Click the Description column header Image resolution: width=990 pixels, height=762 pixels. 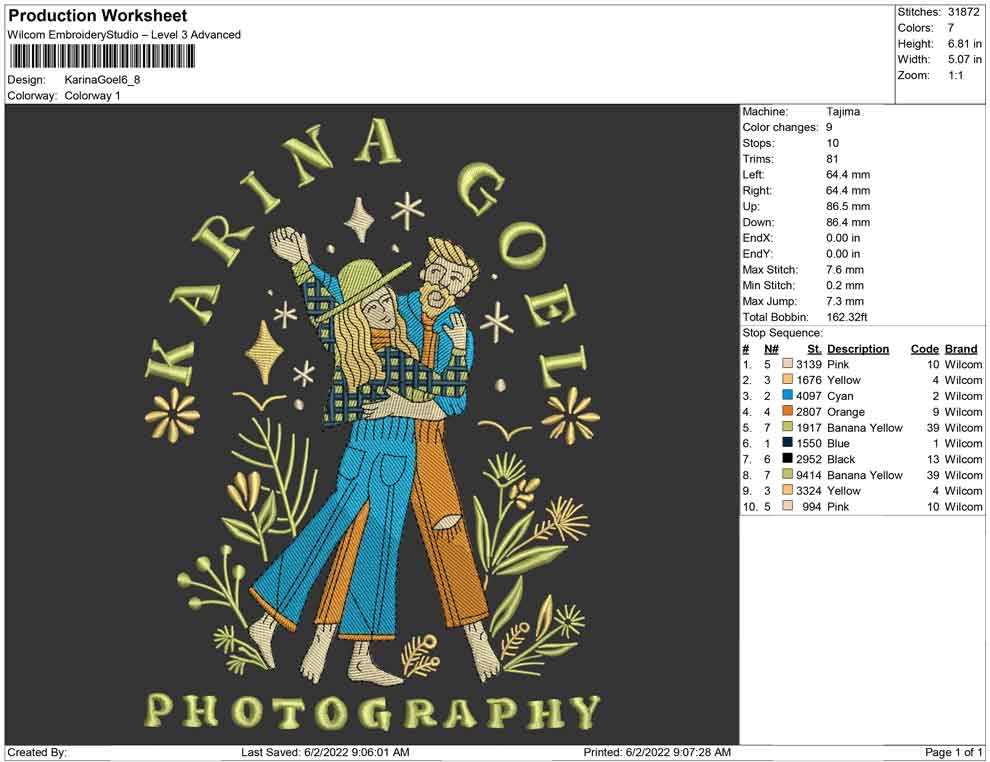857,349
